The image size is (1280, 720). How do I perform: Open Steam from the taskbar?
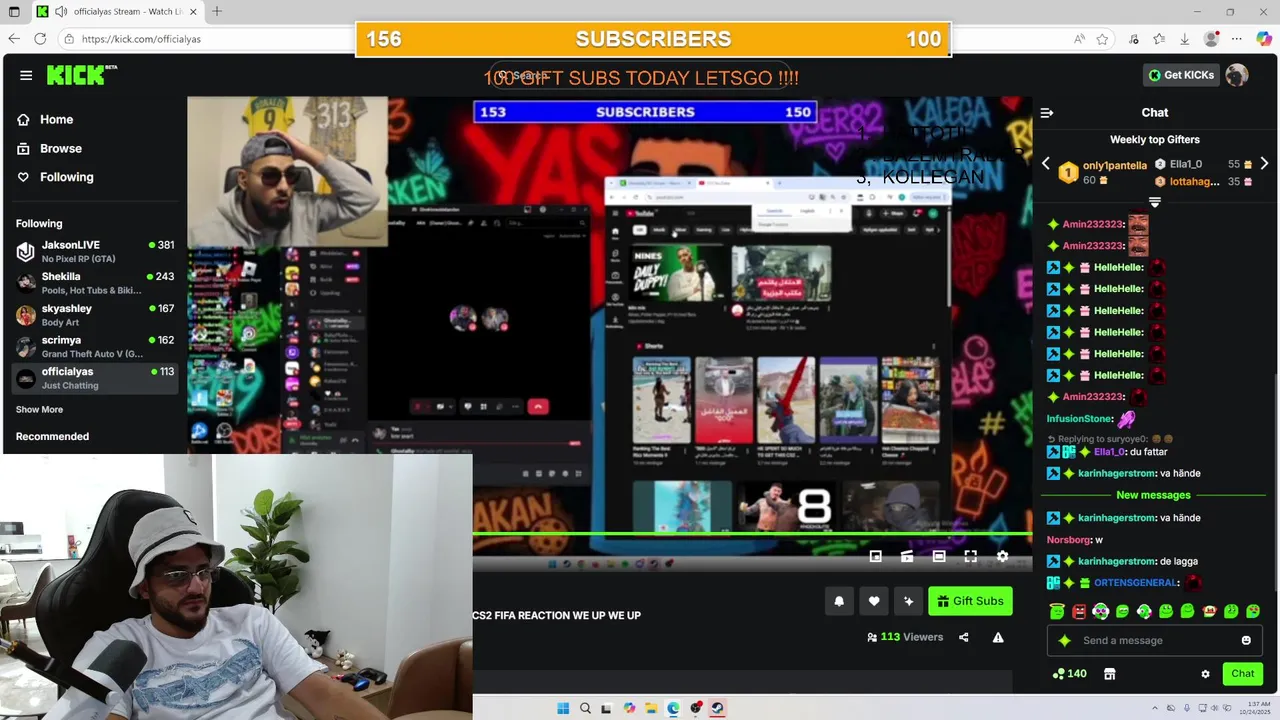pyautogui.click(x=717, y=708)
